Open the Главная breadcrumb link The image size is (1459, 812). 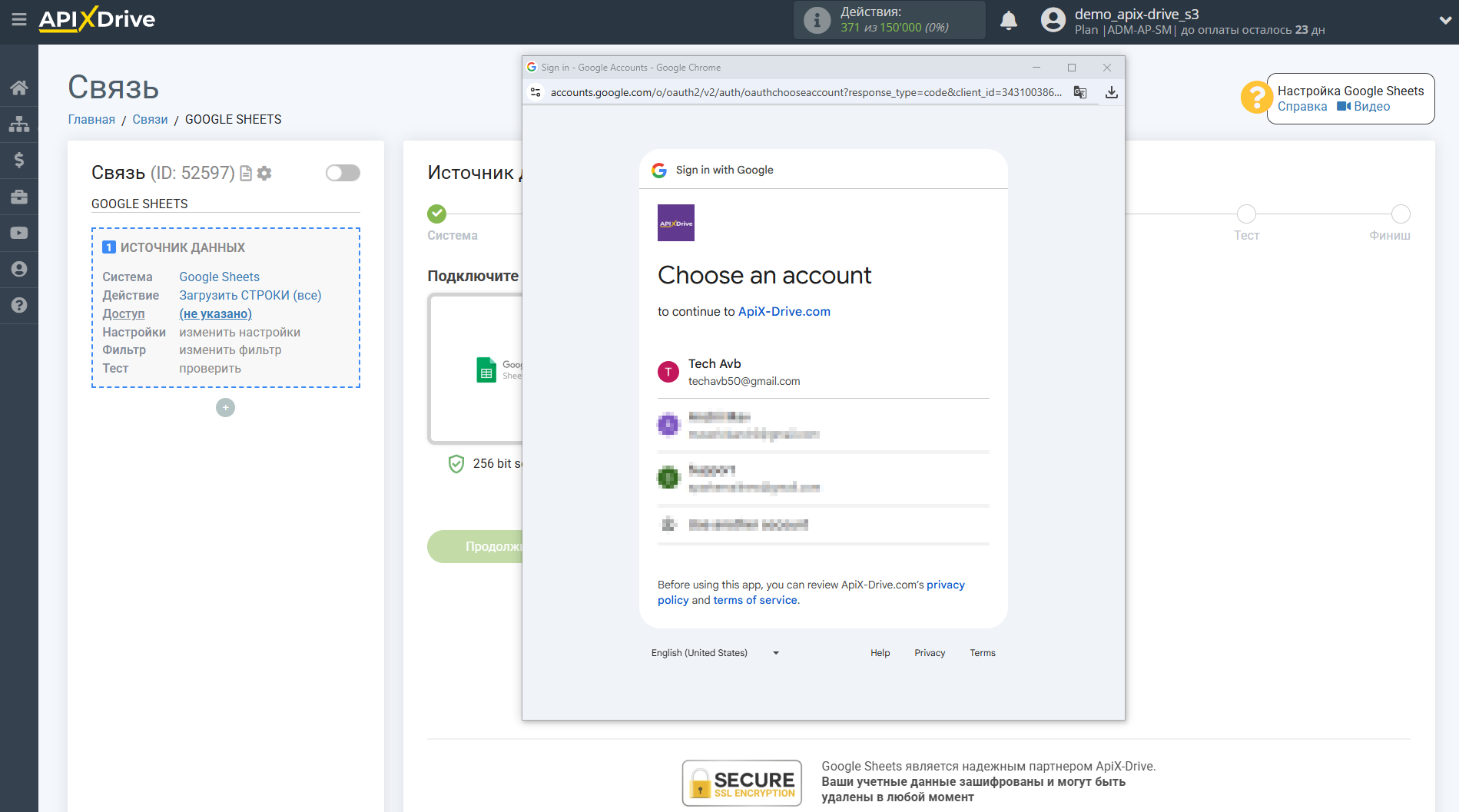tap(91, 119)
